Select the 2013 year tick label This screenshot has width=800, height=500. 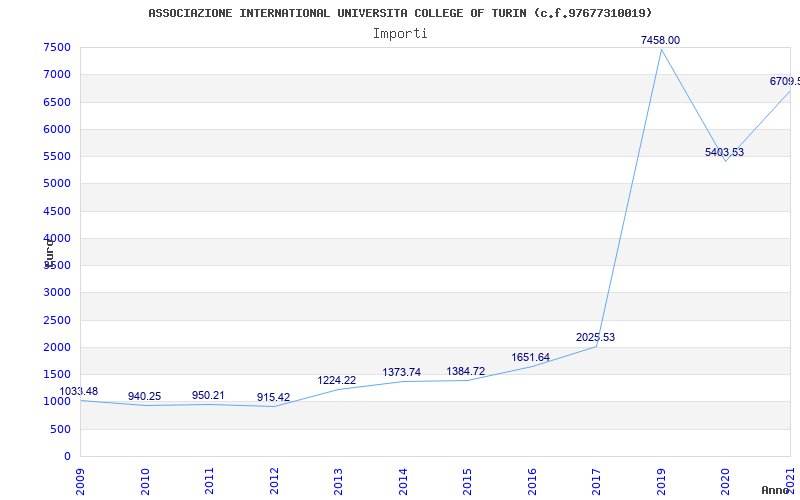pyautogui.click(x=339, y=479)
